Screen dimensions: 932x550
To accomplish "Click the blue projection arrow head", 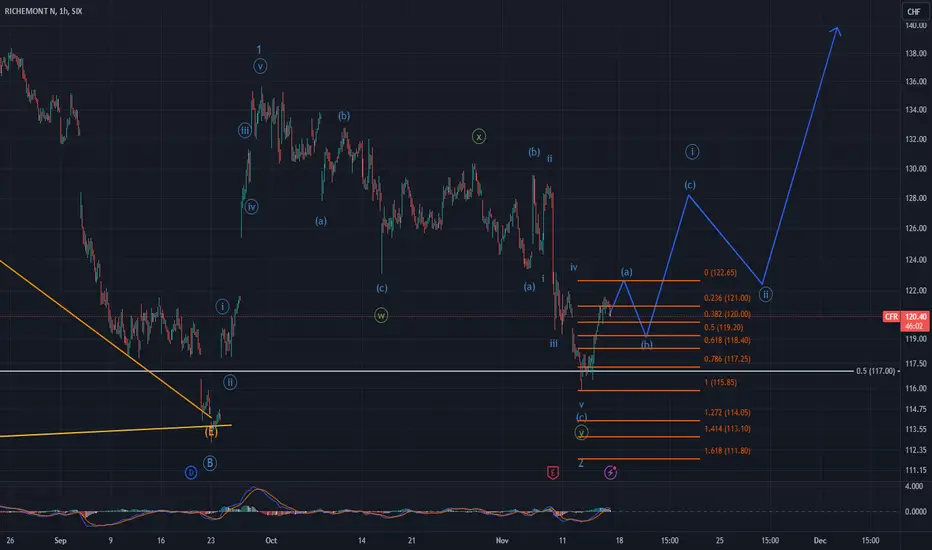I will pyautogui.click(x=836, y=31).
